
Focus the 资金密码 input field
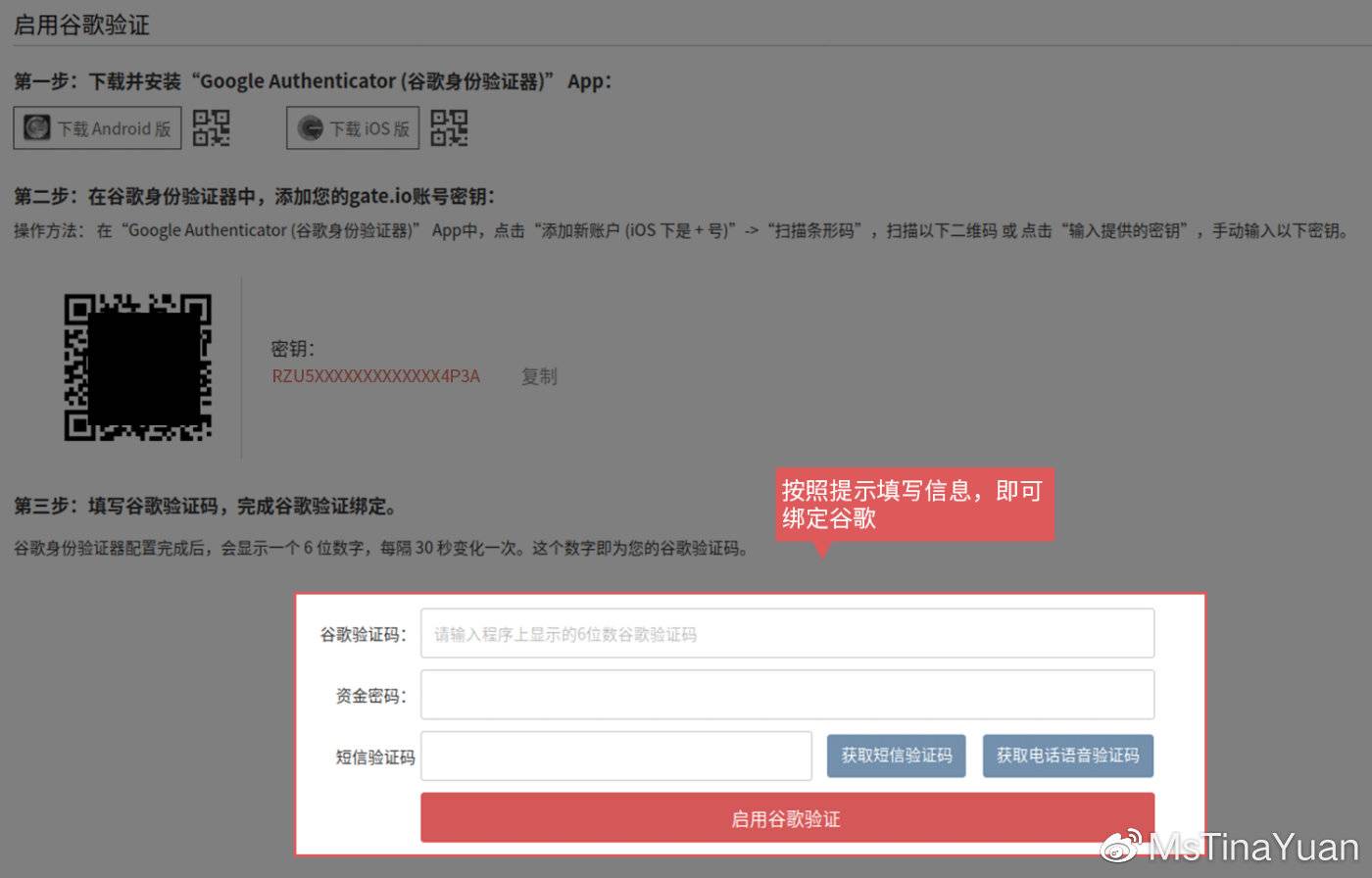tap(787, 695)
